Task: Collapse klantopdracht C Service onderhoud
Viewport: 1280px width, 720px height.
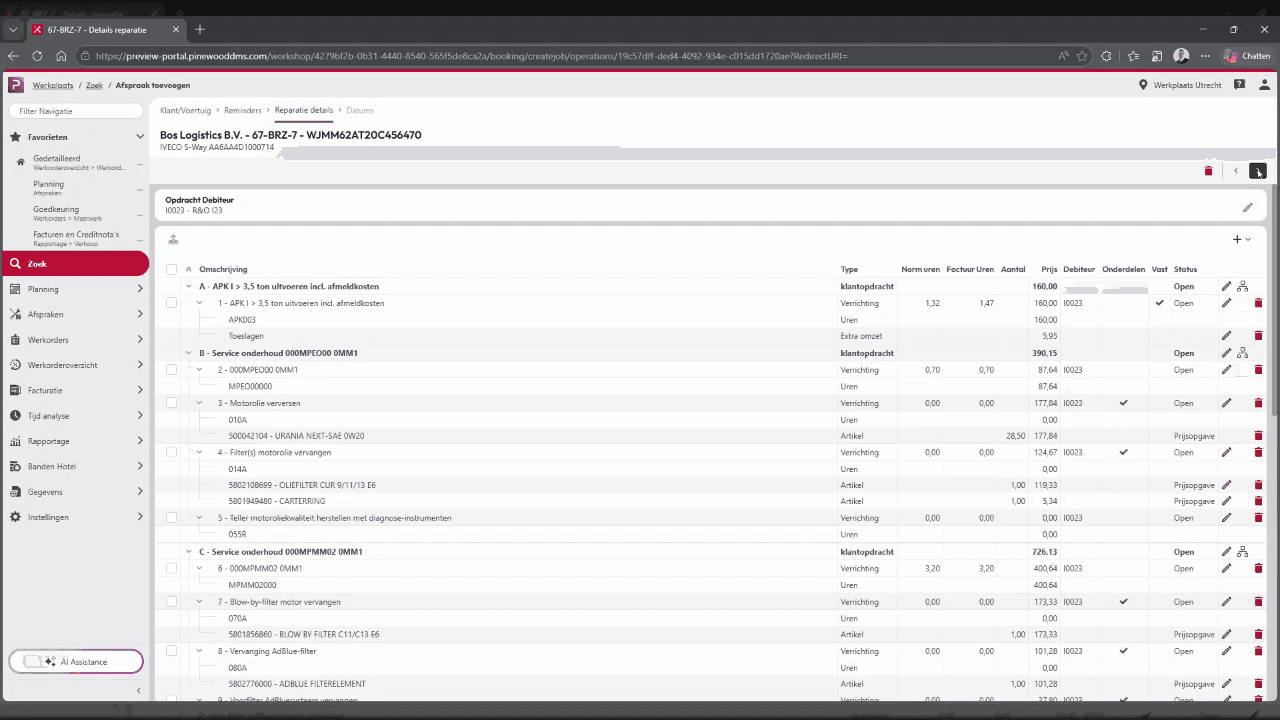Action: click(x=188, y=552)
